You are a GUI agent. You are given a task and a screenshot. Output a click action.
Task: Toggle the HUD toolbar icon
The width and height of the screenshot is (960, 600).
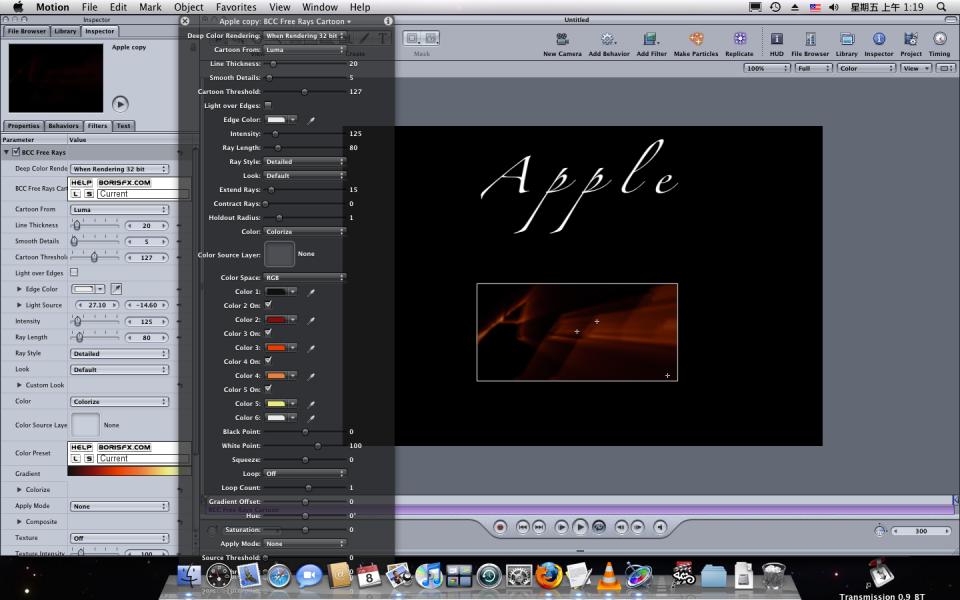click(x=776, y=40)
